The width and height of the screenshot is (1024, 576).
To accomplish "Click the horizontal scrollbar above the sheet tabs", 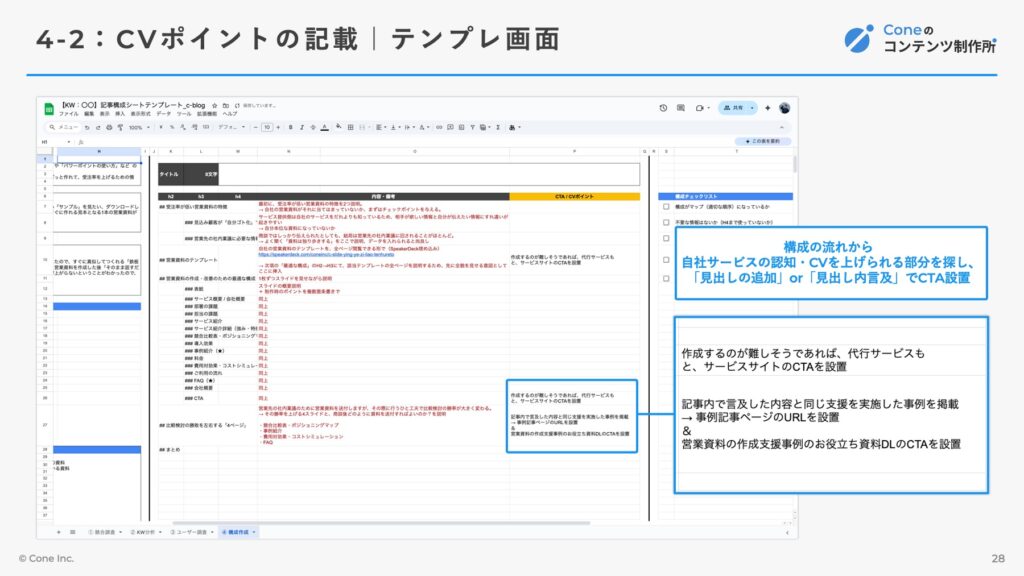I will pyautogui.click(x=381, y=523).
